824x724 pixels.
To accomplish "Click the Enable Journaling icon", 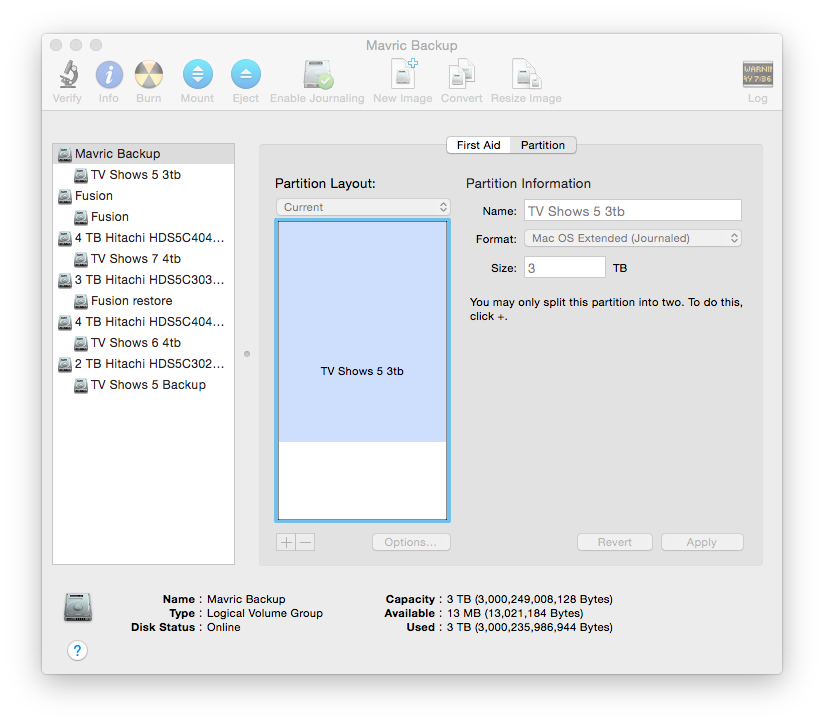I will [x=317, y=74].
